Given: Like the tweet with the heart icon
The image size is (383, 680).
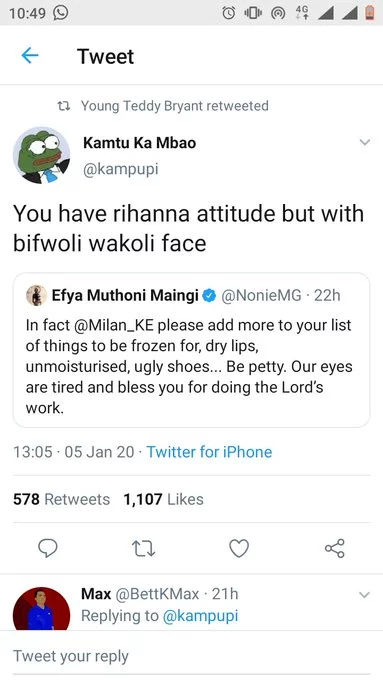Looking at the screenshot, I should [239, 549].
